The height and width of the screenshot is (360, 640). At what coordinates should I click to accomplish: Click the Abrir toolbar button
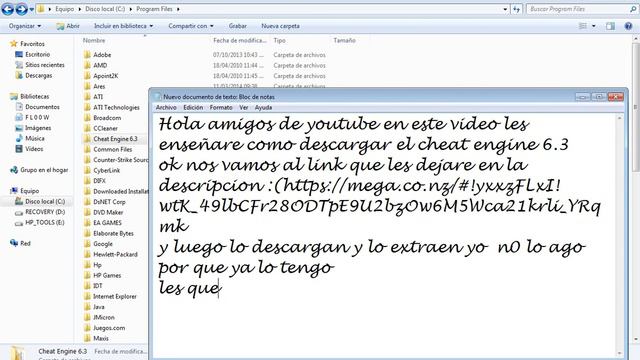click(x=68, y=26)
